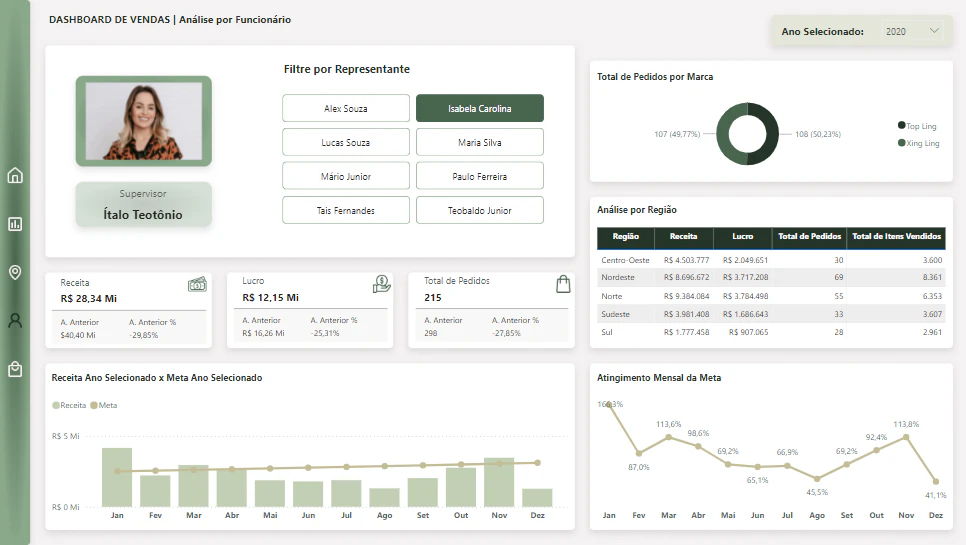Screen dimensions: 966x545
Task: Pick Paulo Ferreira in representative filter
Action: pos(479,176)
